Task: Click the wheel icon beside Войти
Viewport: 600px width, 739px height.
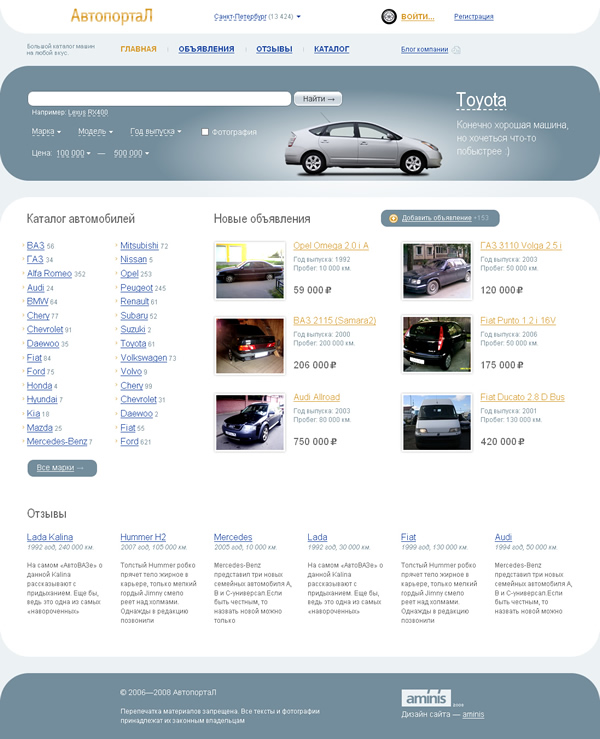Action: click(x=389, y=16)
